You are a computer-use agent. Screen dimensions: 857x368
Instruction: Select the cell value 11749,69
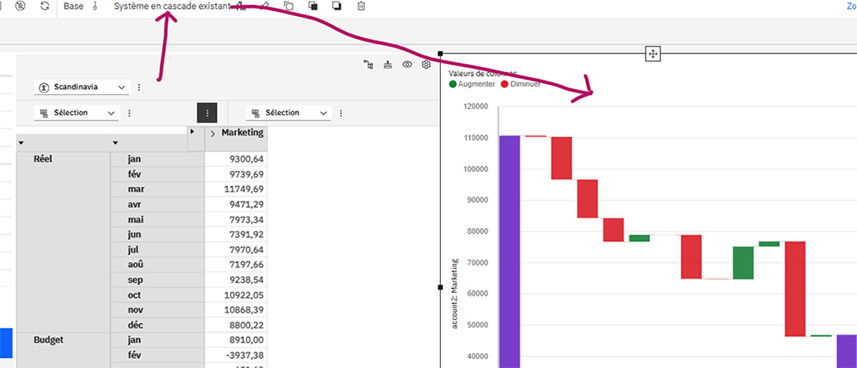click(236, 189)
